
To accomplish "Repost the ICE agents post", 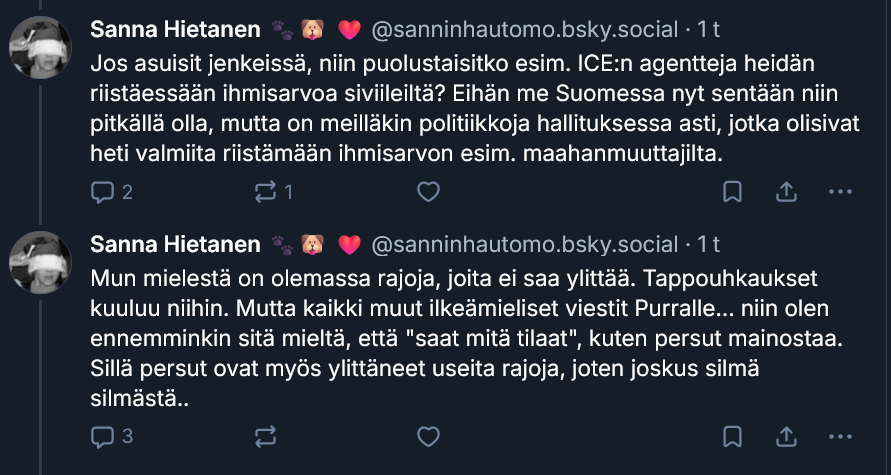I will (274, 191).
